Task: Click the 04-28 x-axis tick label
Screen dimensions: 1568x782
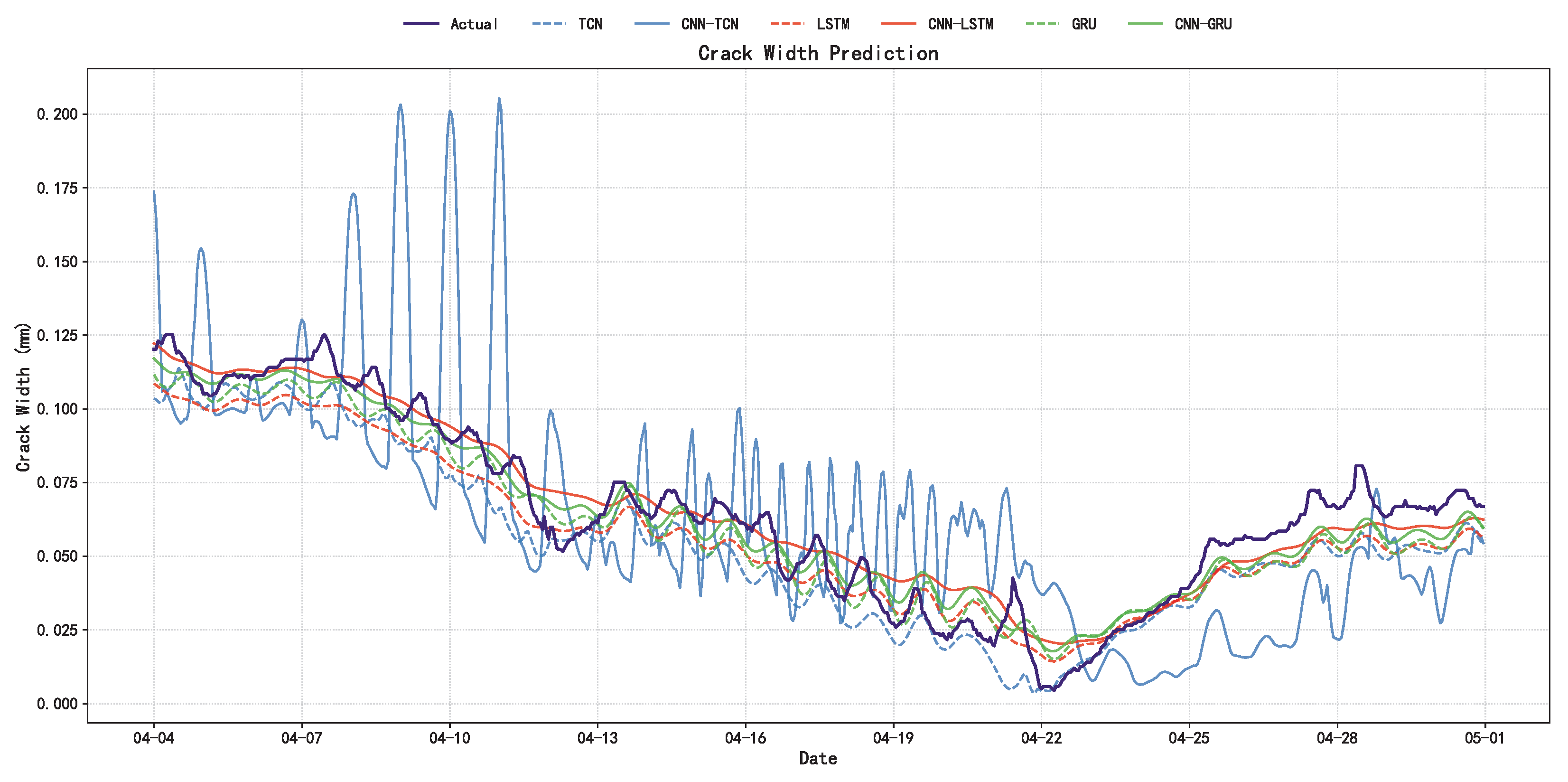Action: click(1337, 738)
